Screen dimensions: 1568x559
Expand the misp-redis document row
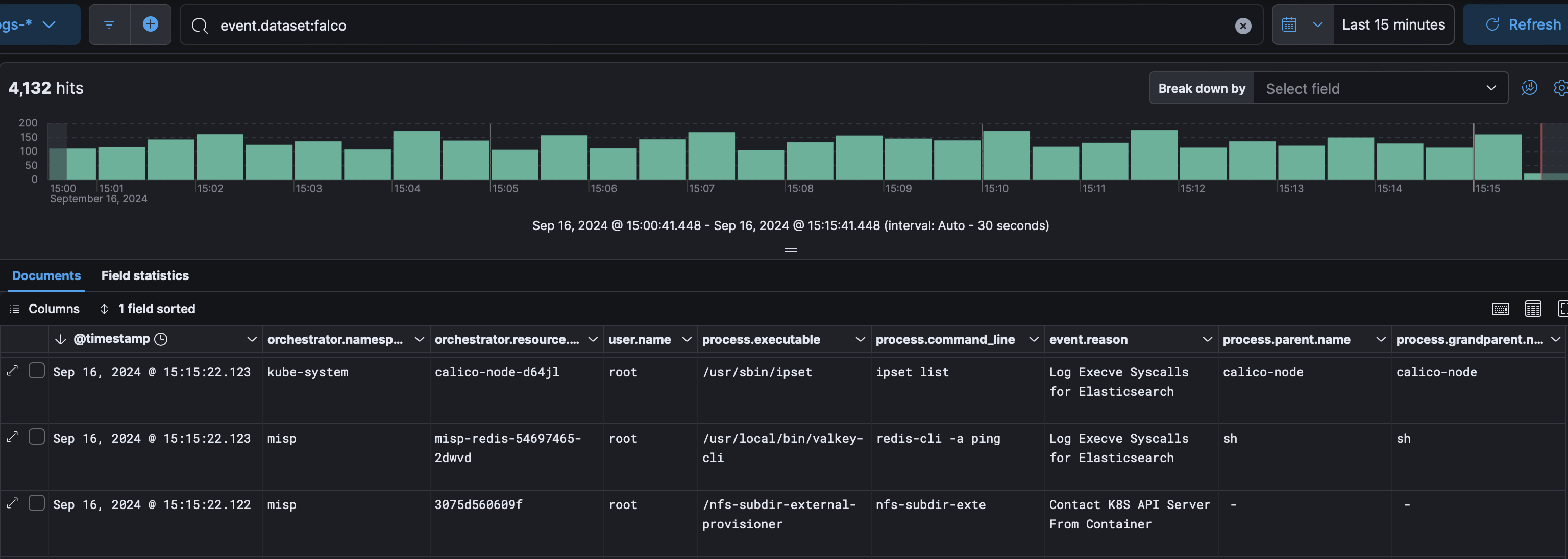click(x=12, y=437)
